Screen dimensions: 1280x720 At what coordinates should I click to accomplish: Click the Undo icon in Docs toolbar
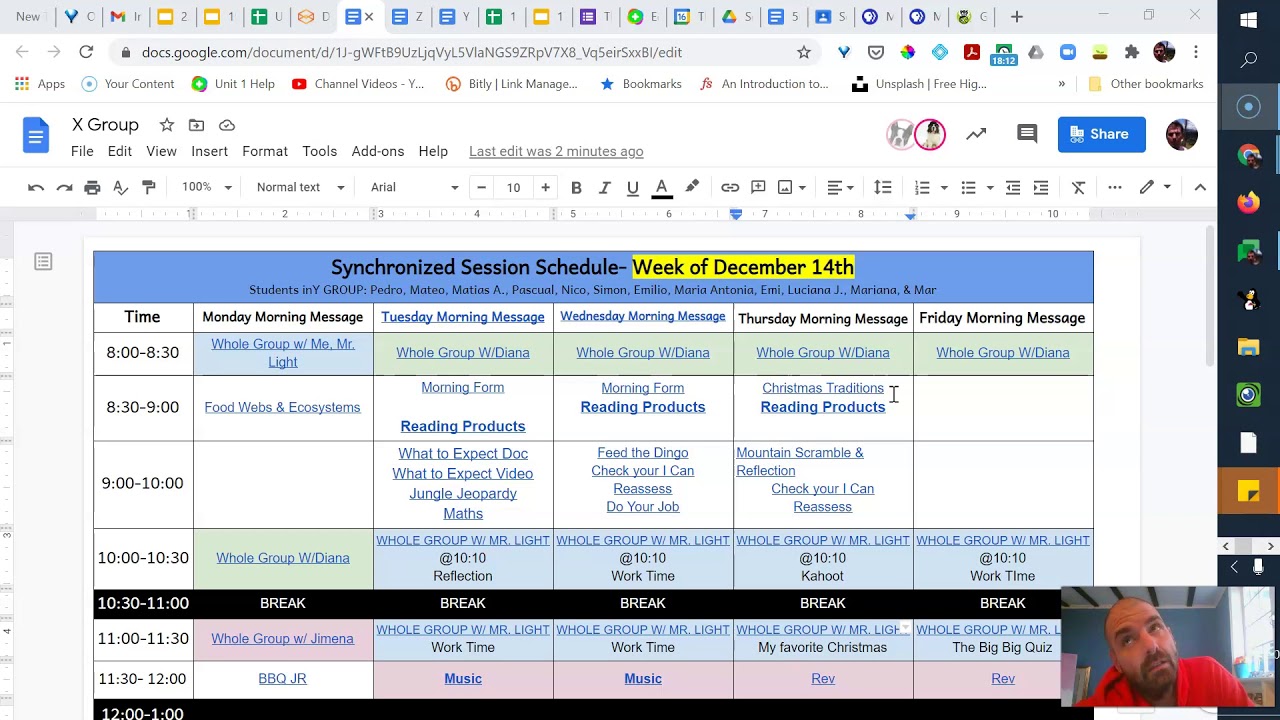click(36, 187)
